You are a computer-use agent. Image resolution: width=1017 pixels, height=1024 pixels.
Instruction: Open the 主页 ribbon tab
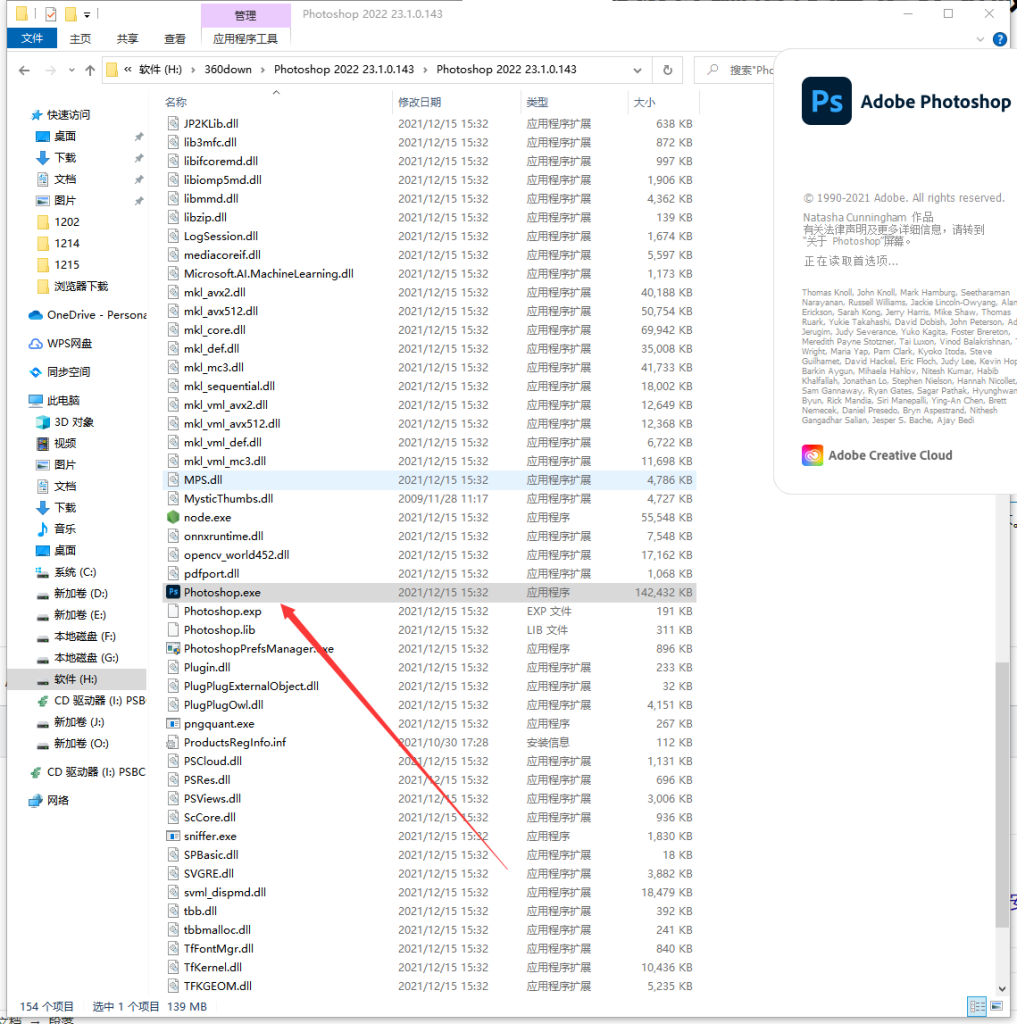coord(80,39)
